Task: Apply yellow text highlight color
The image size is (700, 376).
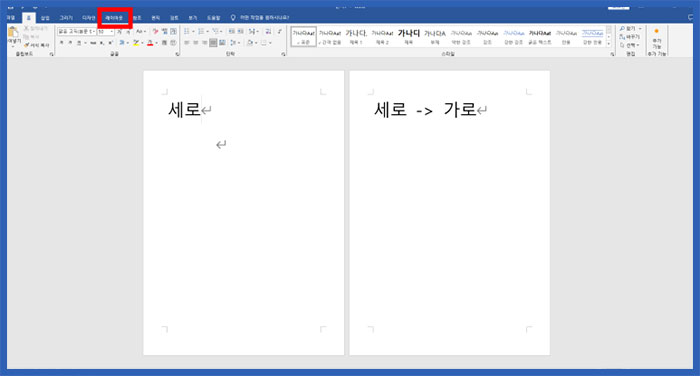Action: (x=136, y=43)
